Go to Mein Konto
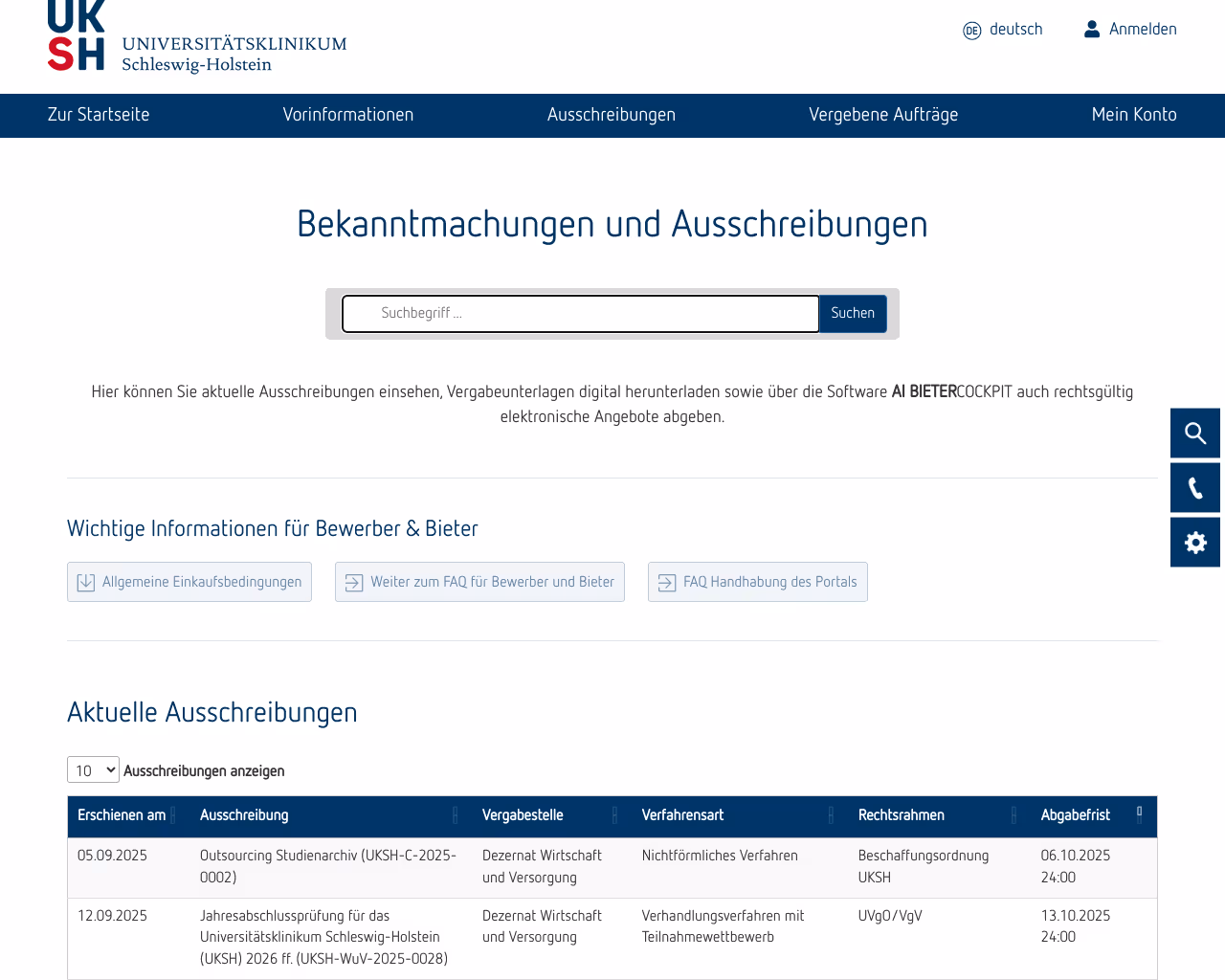Image resolution: width=1225 pixels, height=980 pixels. 1134,114
